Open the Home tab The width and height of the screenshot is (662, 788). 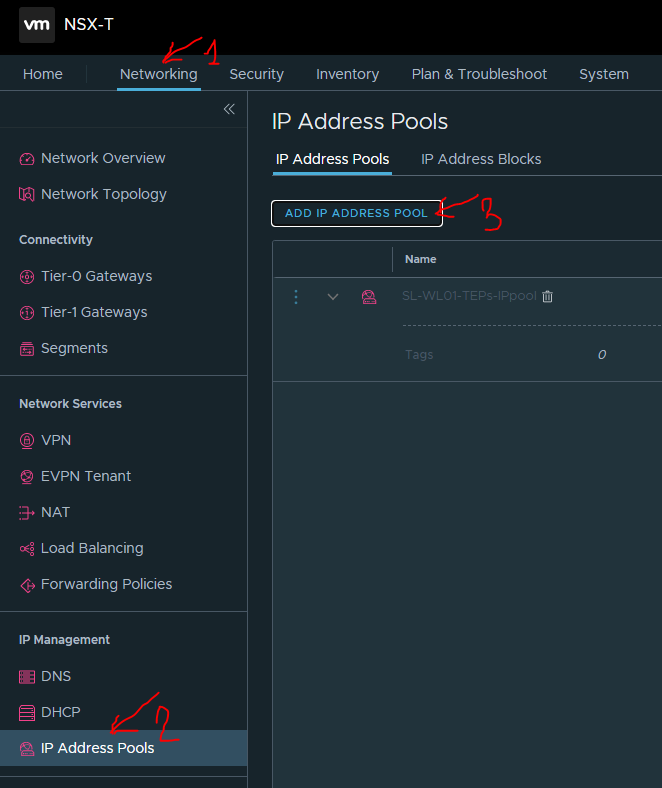pos(43,74)
